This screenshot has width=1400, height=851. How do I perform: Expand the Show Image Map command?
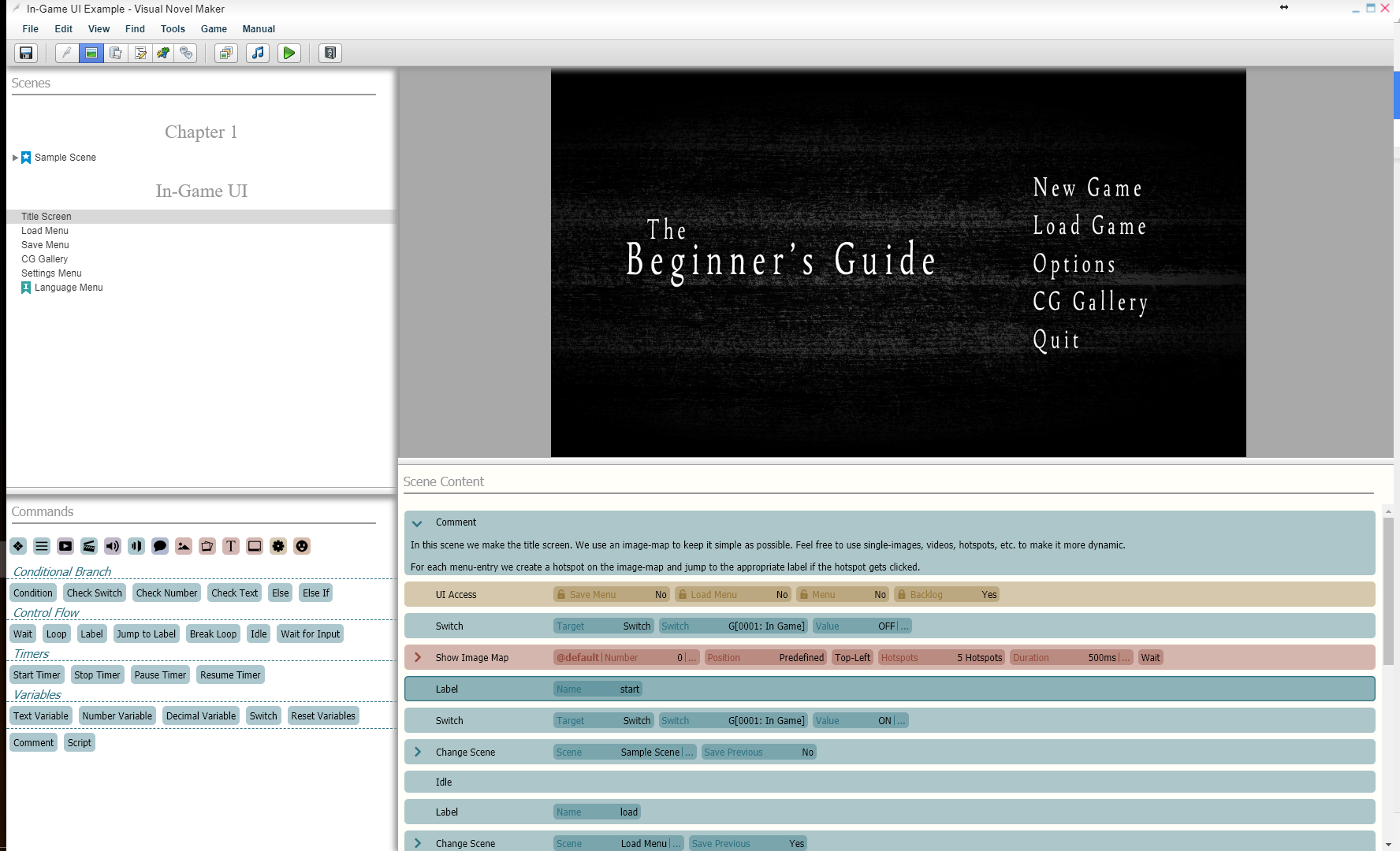418,657
